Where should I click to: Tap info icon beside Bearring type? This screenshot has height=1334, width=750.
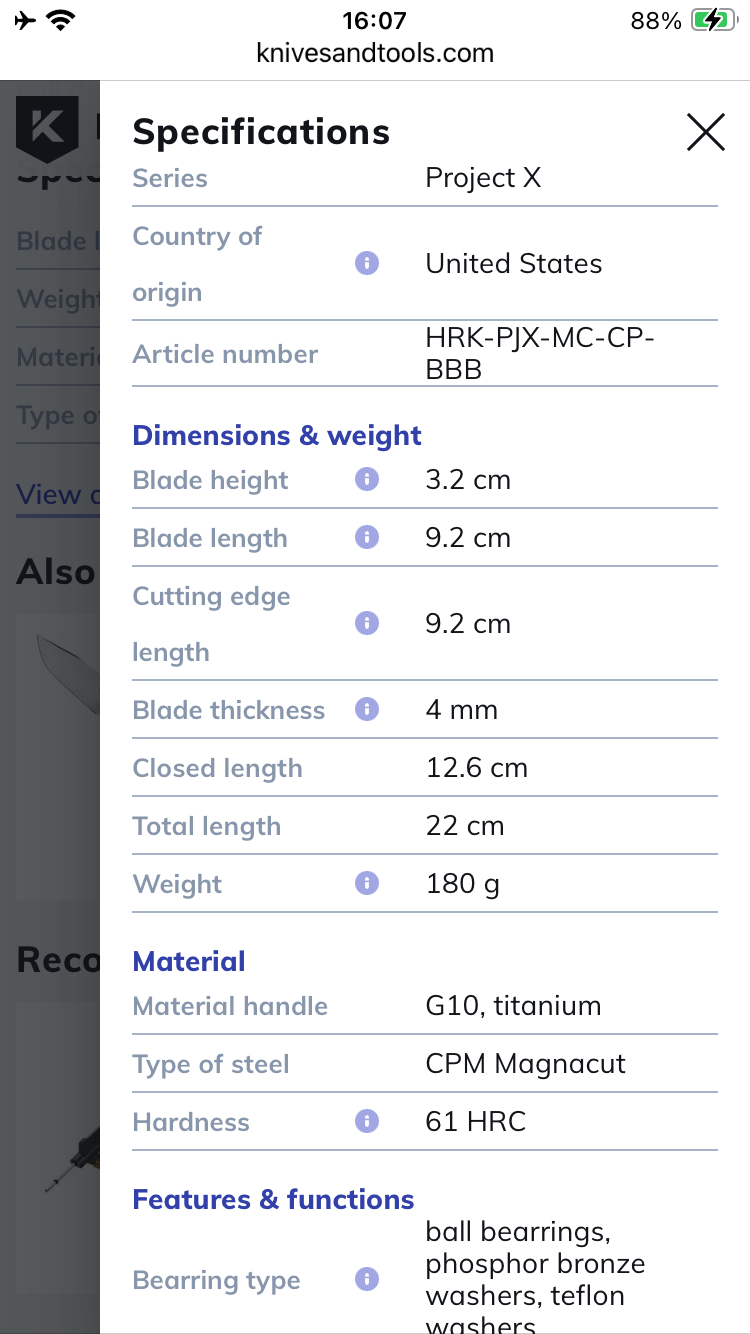point(367,1280)
